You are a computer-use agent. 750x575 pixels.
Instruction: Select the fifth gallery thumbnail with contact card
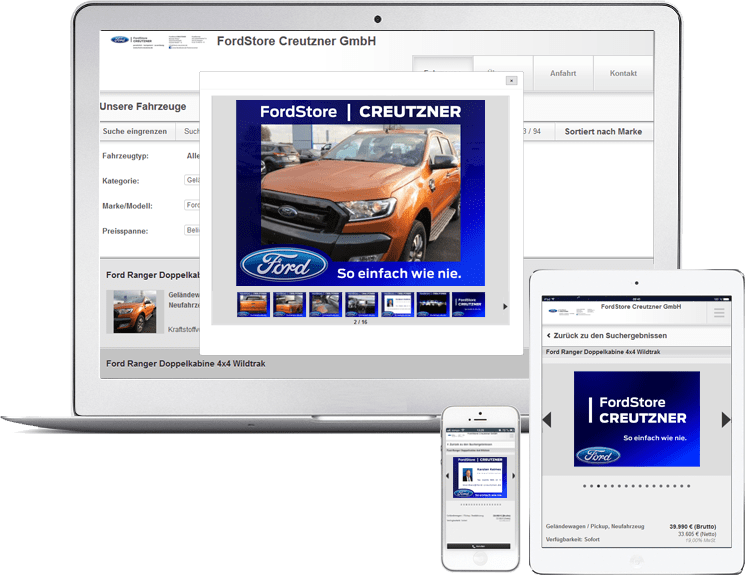pos(397,305)
